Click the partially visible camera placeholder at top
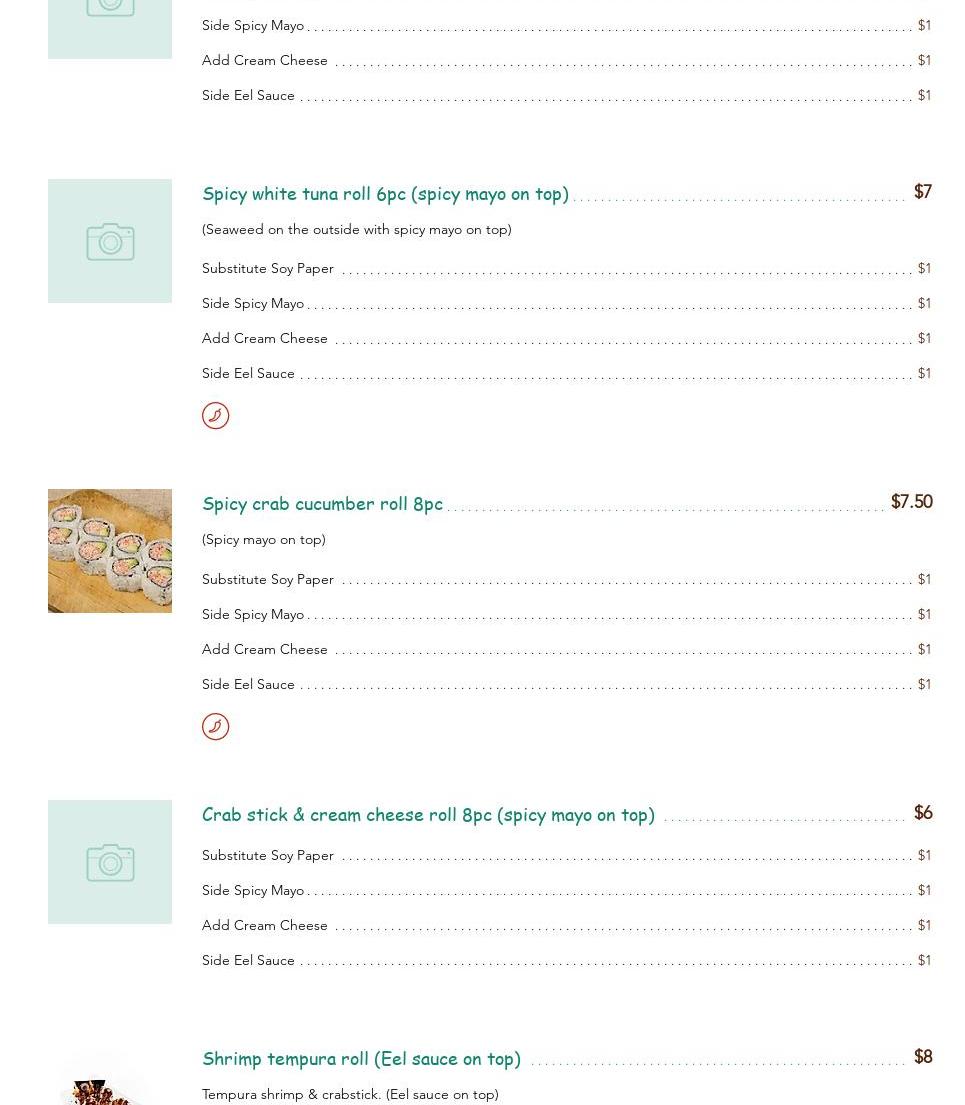965x1105 pixels. pyautogui.click(x=110, y=29)
